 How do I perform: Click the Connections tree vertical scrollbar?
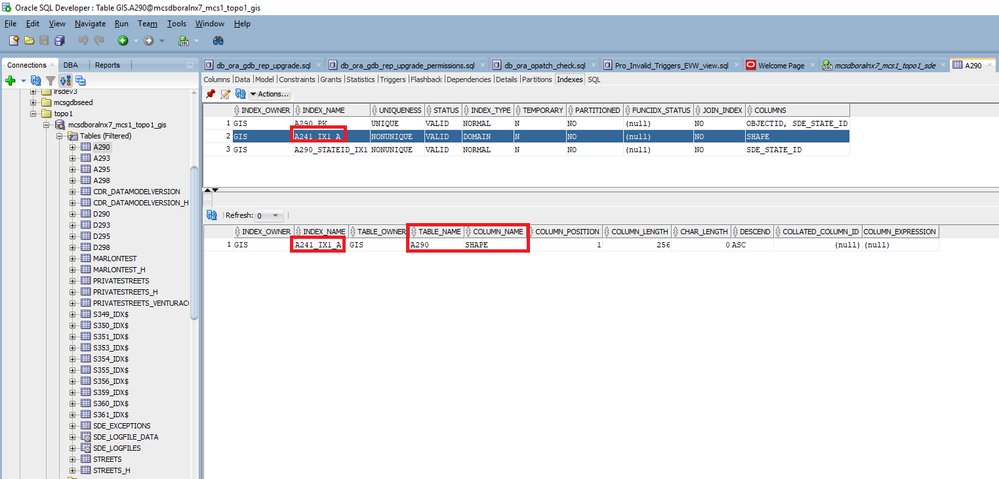[194, 242]
